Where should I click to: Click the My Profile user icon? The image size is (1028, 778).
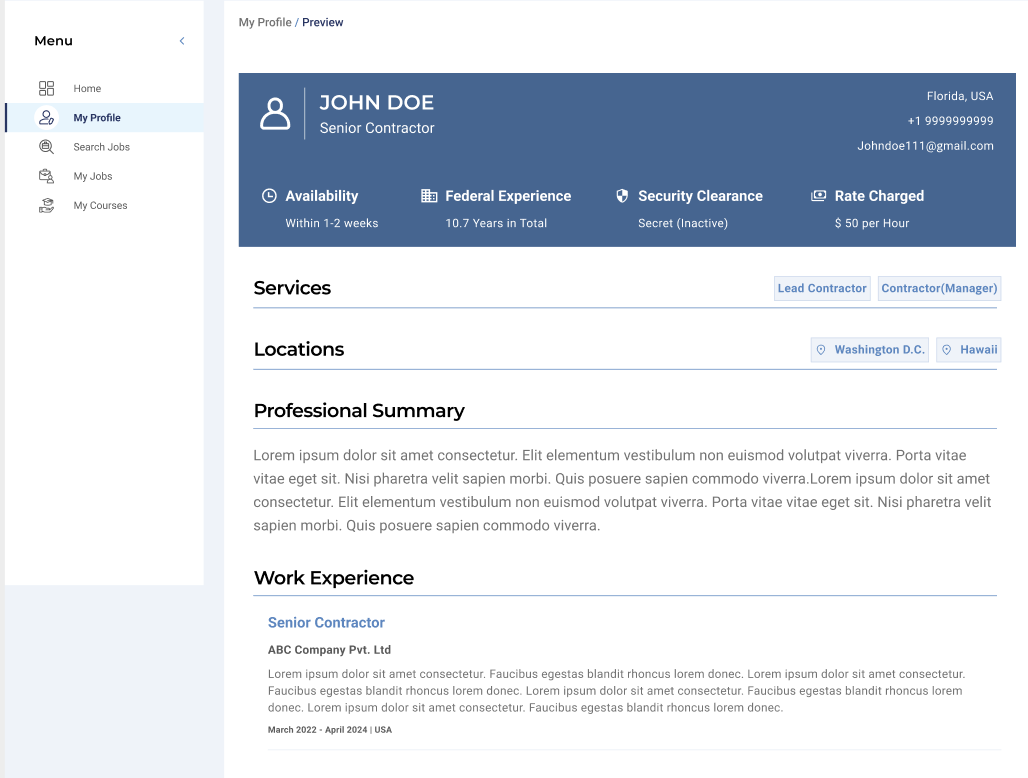point(46,118)
